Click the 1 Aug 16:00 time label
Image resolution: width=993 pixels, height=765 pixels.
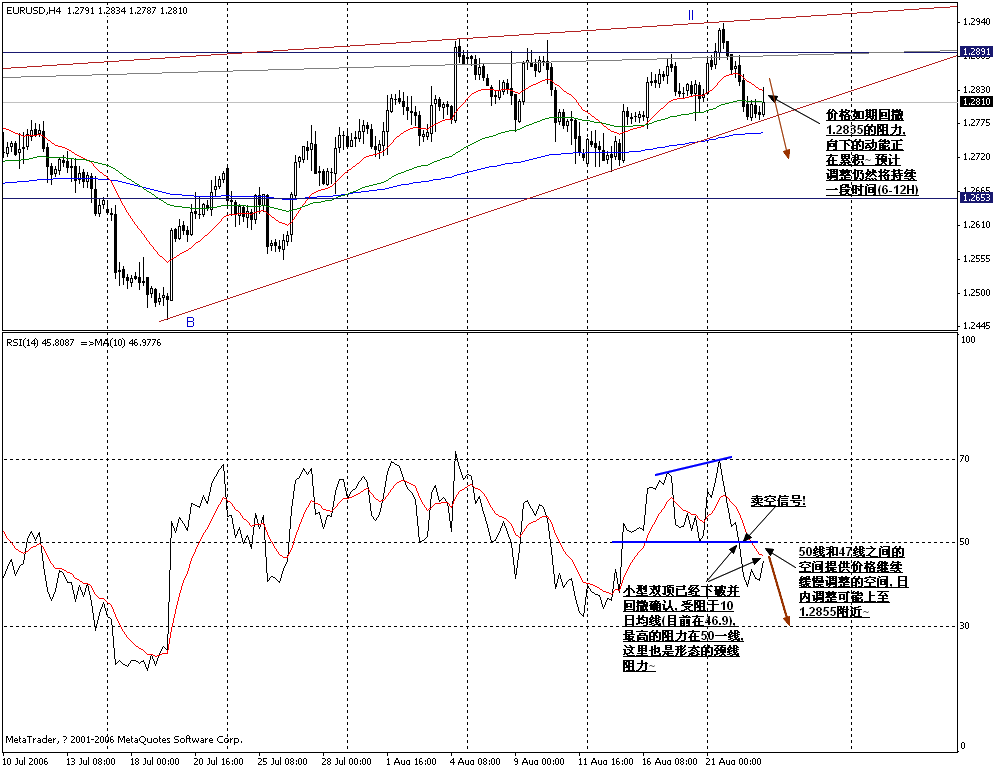click(x=411, y=761)
